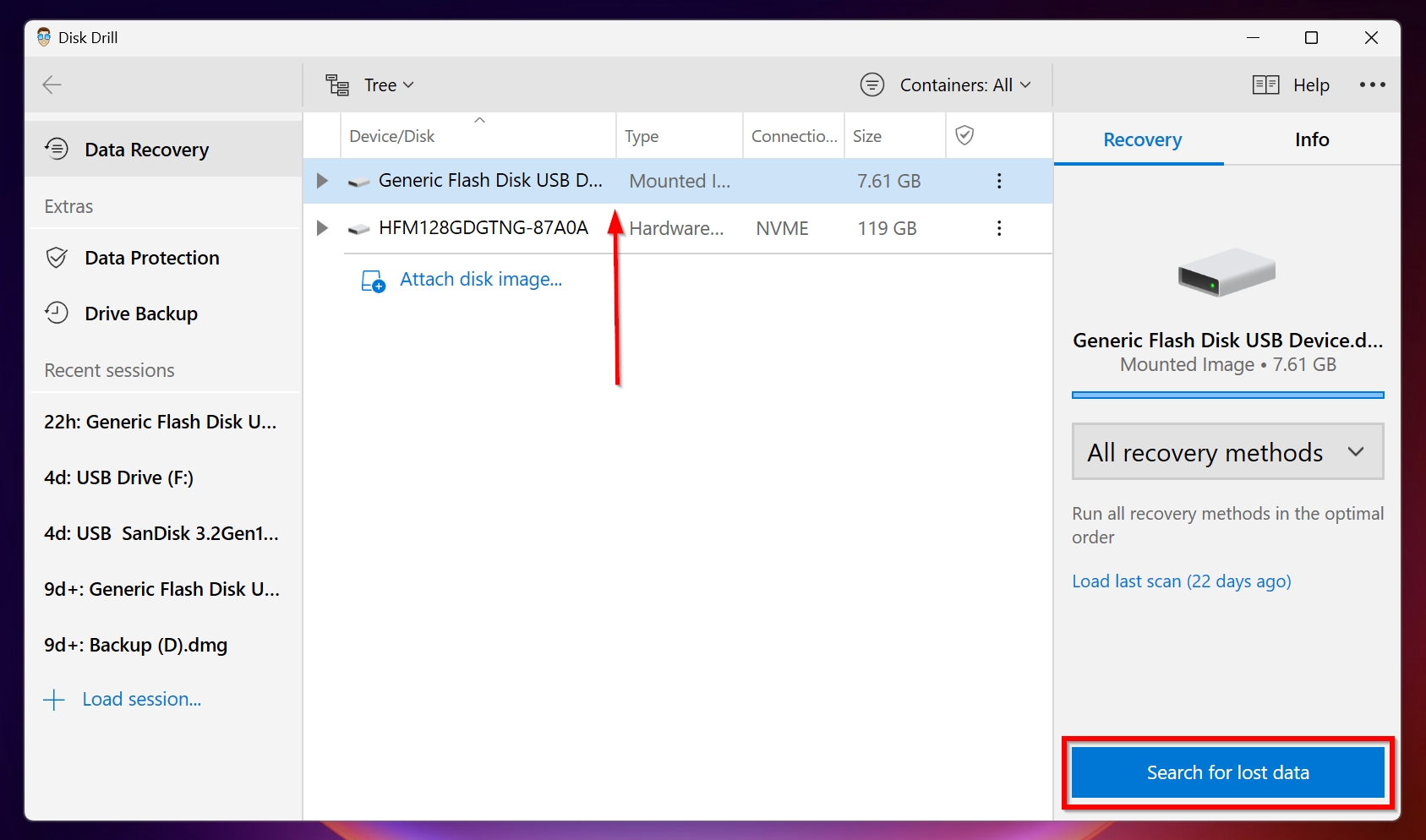Open options menu for HFM128GDGTNG-87A0A row
The width and height of the screenshot is (1426, 840).
[x=999, y=228]
